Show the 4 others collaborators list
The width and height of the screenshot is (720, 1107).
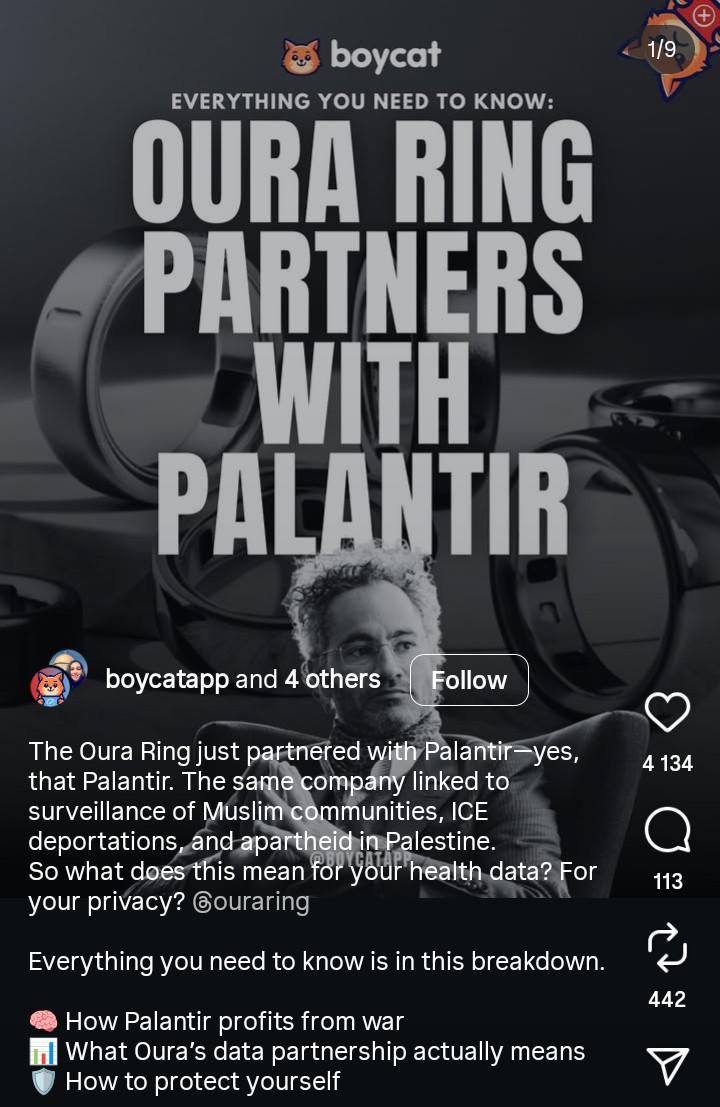coord(332,679)
